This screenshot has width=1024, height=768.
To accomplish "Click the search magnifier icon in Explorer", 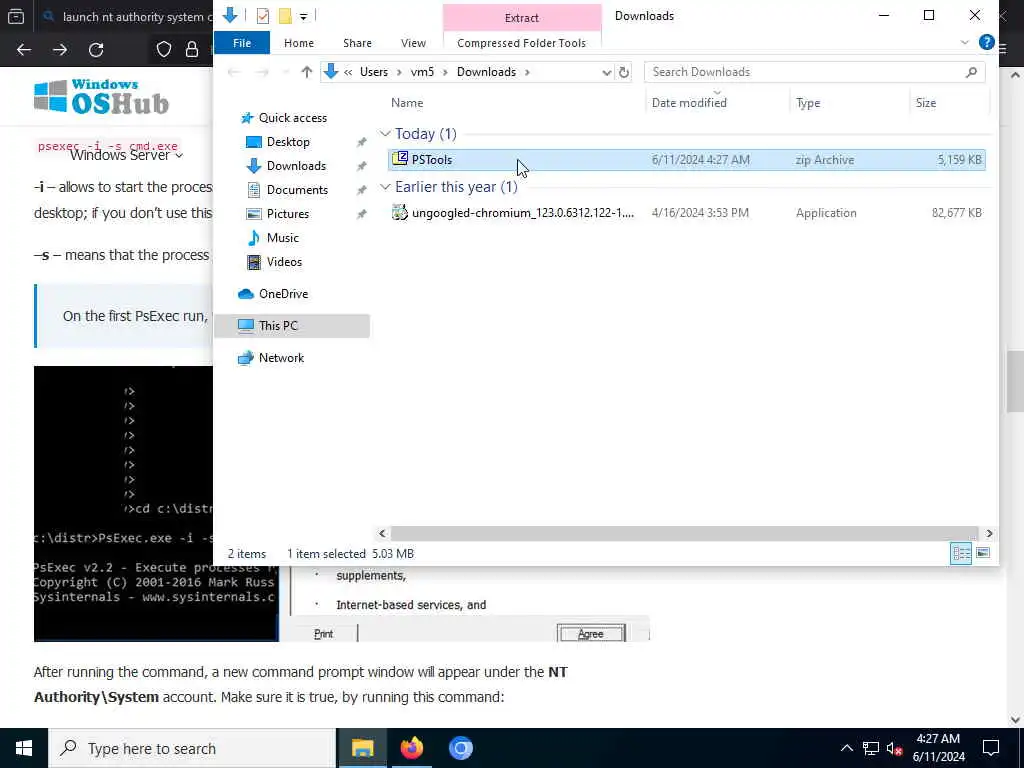I will (x=971, y=72).
